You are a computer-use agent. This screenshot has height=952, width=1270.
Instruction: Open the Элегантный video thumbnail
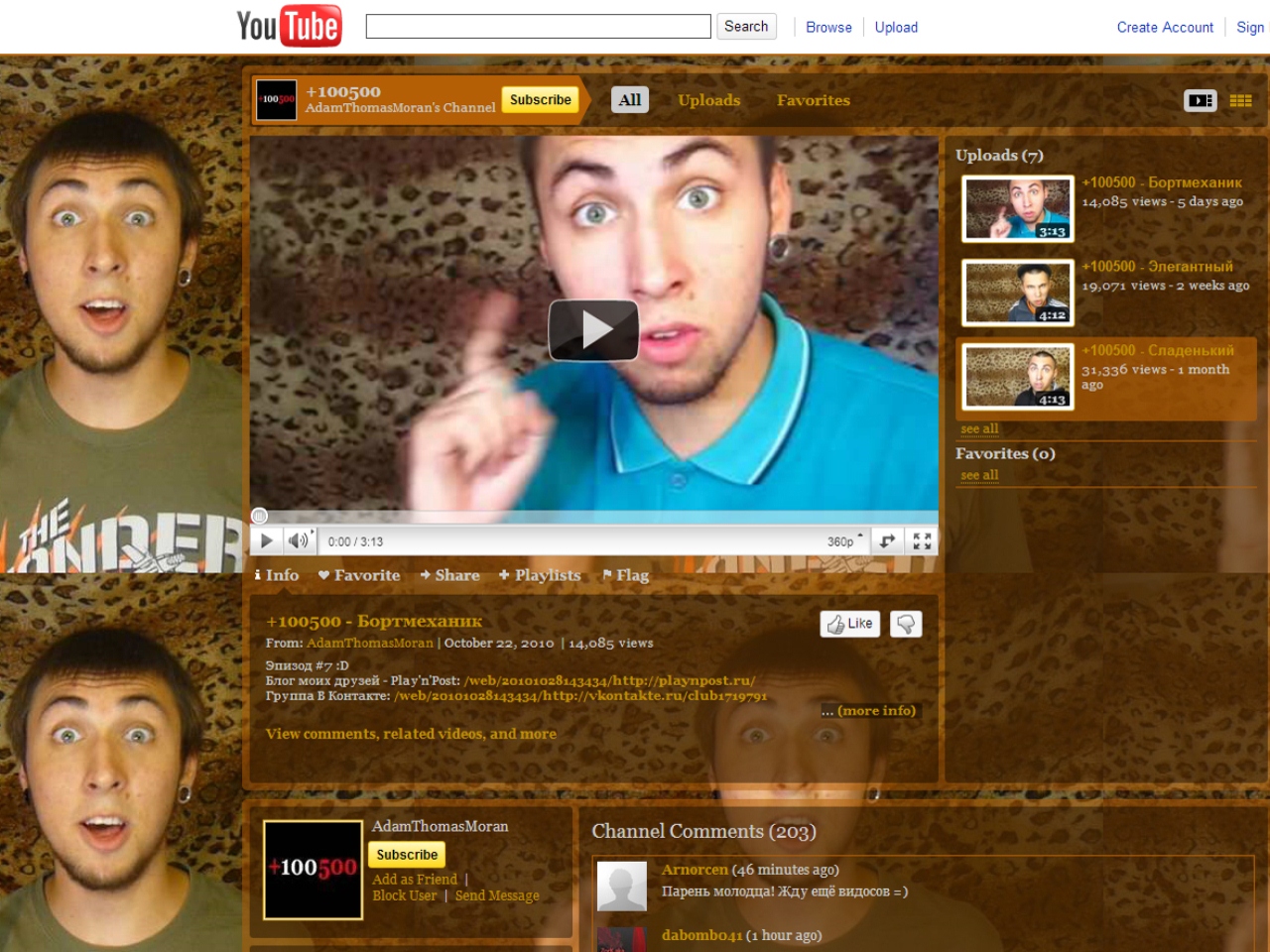click(1018, 293)
